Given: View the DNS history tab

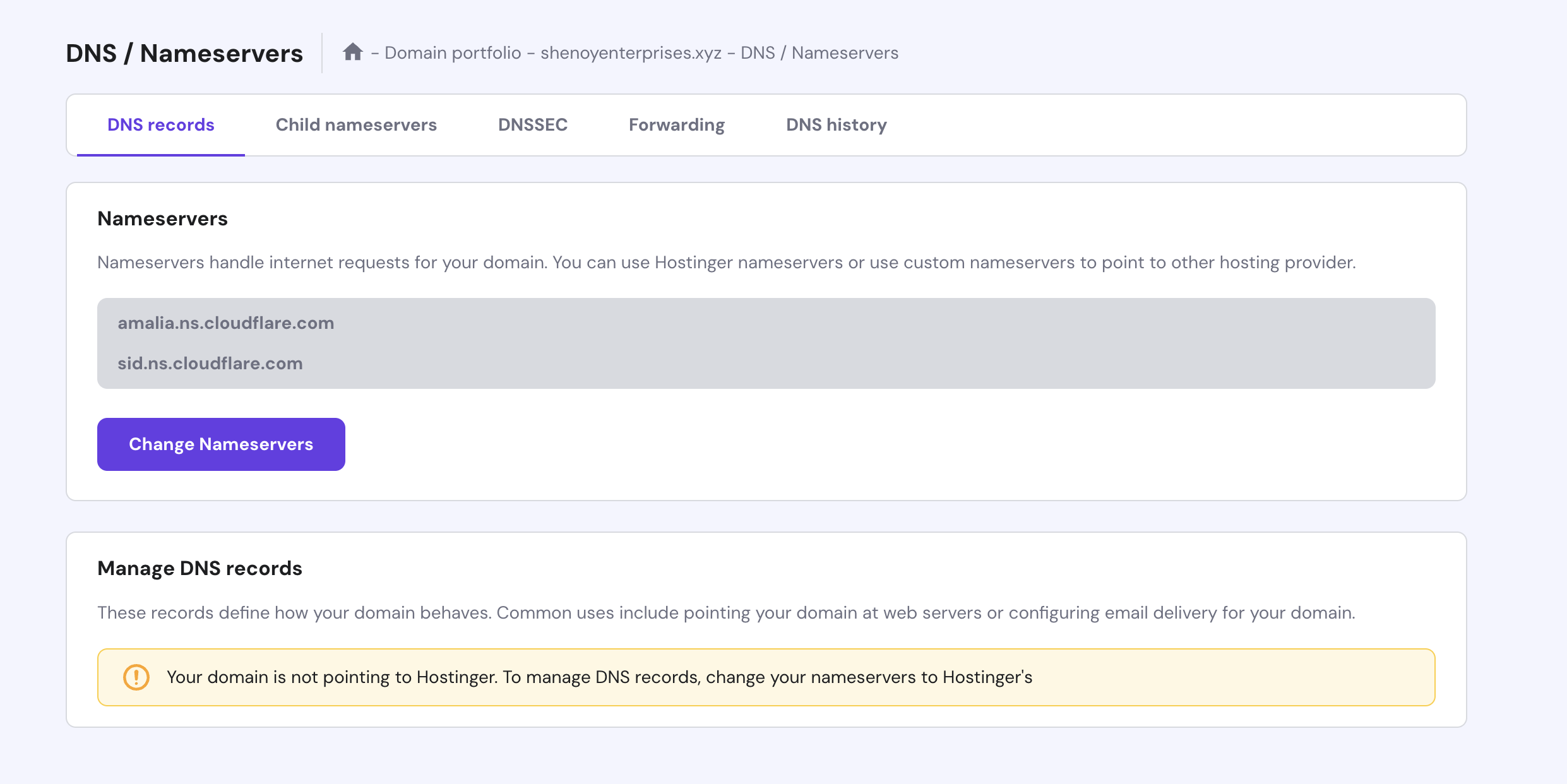Looking at the screenshot, I should [837, 125].
